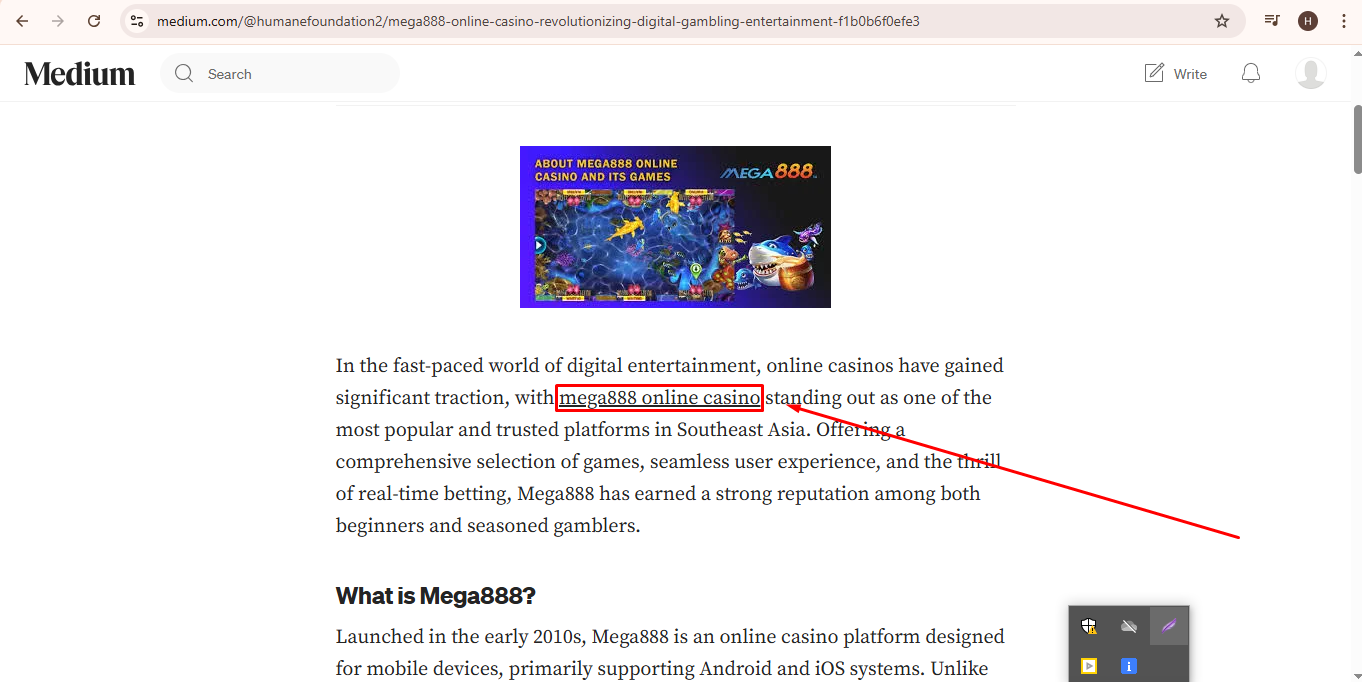This screenshot has height=682, width=1362.
Task: Focus the Medium Search field
Action: click(x=280, y=74)
